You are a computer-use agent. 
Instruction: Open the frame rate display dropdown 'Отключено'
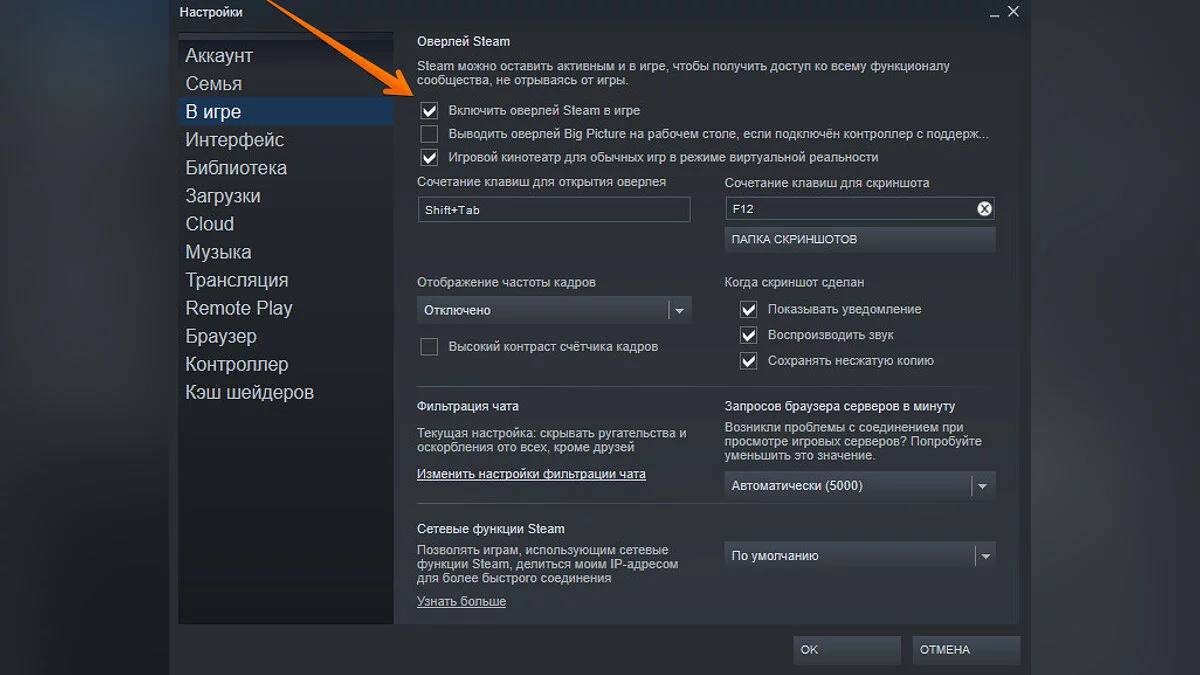[x=554, y=310]
